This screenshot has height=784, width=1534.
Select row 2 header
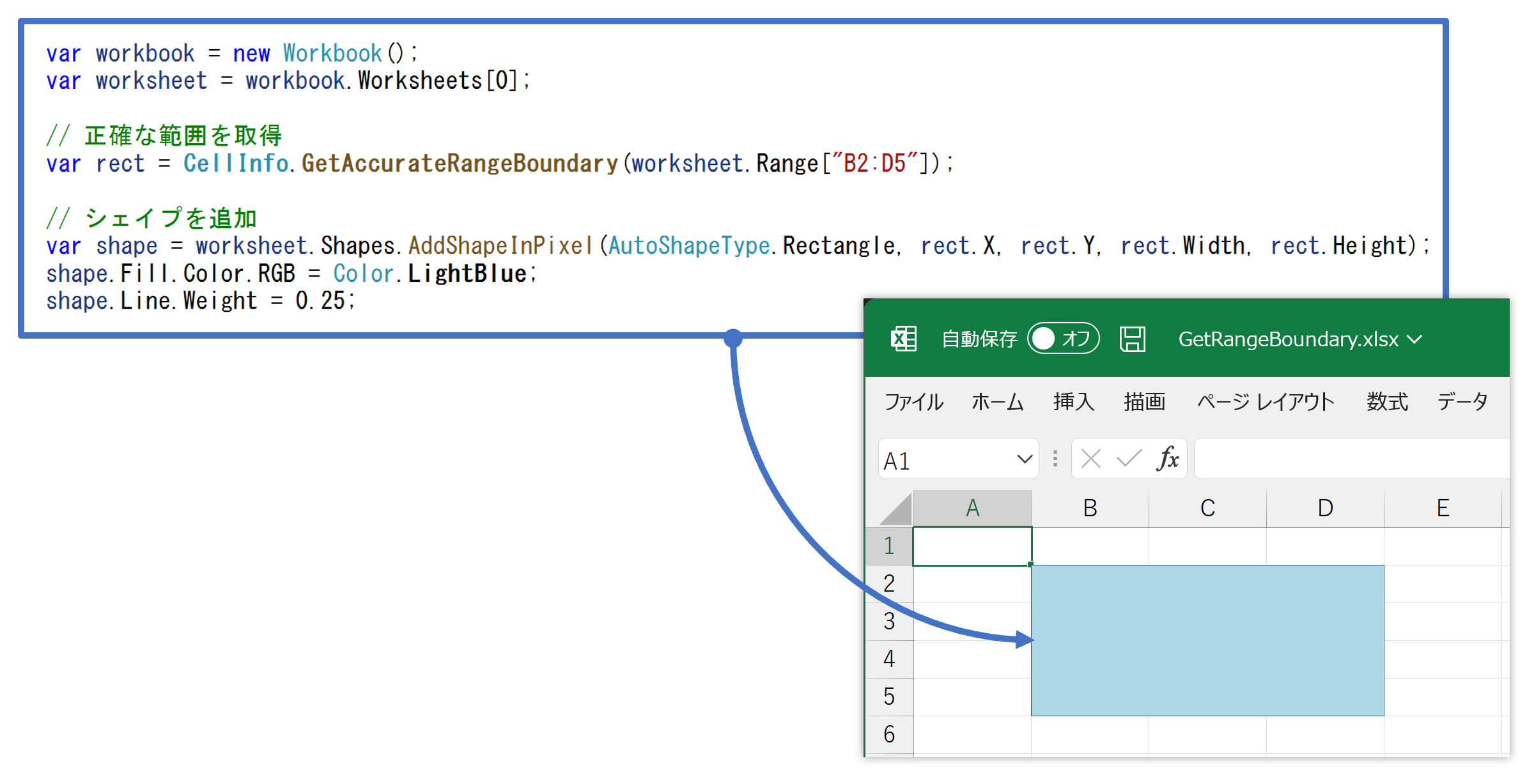889,584
